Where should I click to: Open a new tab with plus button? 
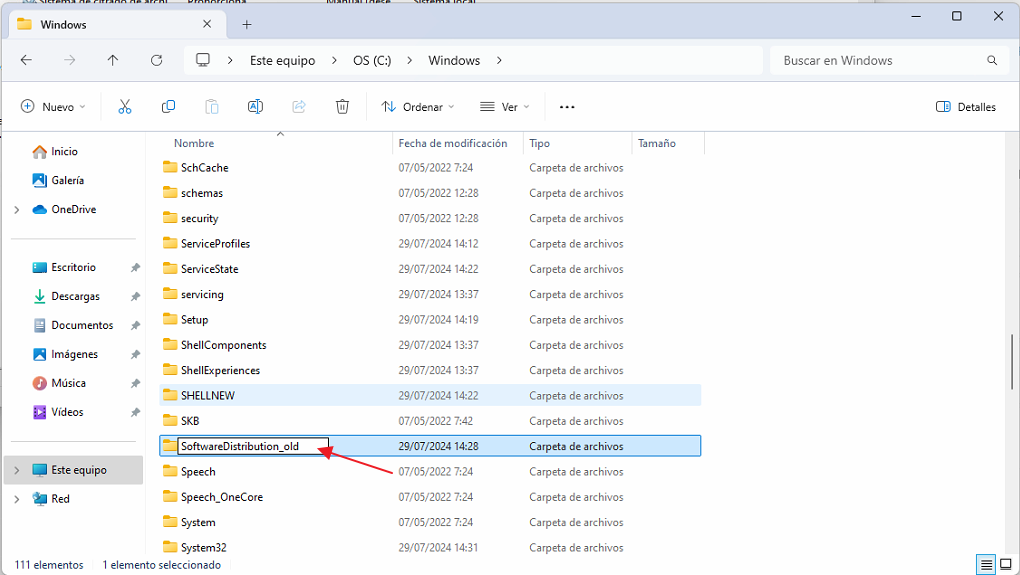(247, 25)
